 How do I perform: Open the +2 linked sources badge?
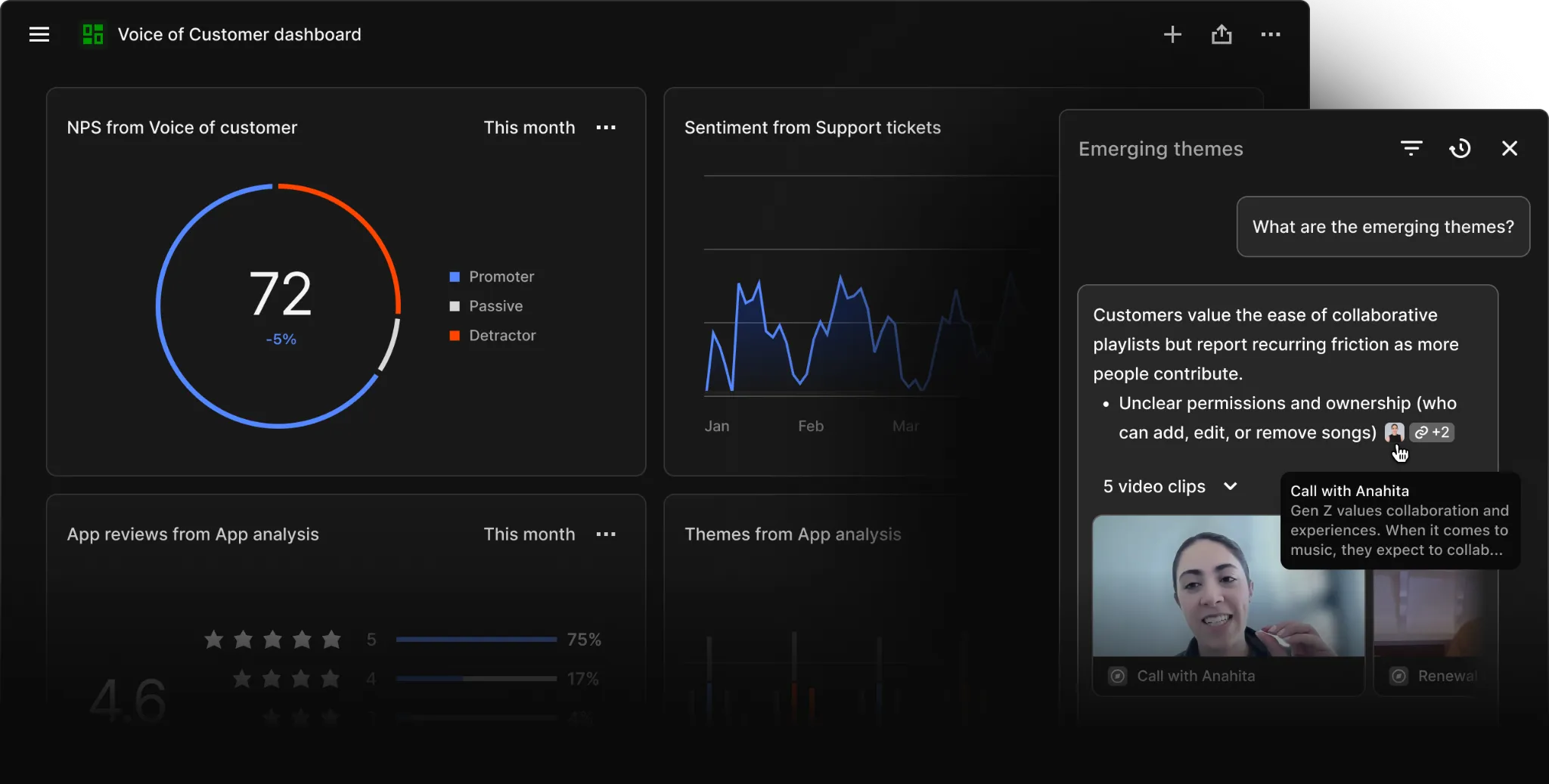pyautogui.click(x=1432, y=432)
